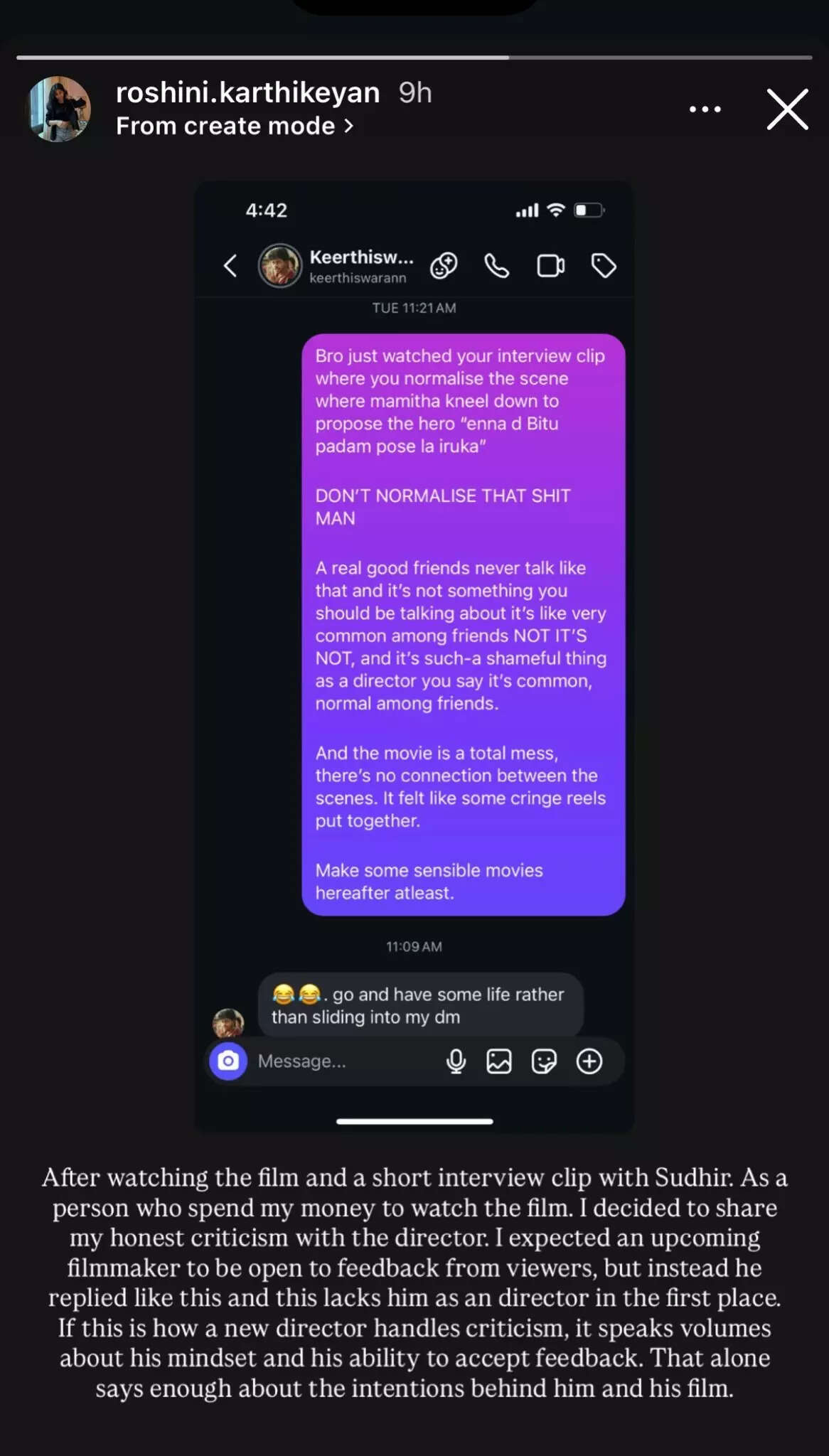Open the roshini.karthikeyan username link

point(248,92)
